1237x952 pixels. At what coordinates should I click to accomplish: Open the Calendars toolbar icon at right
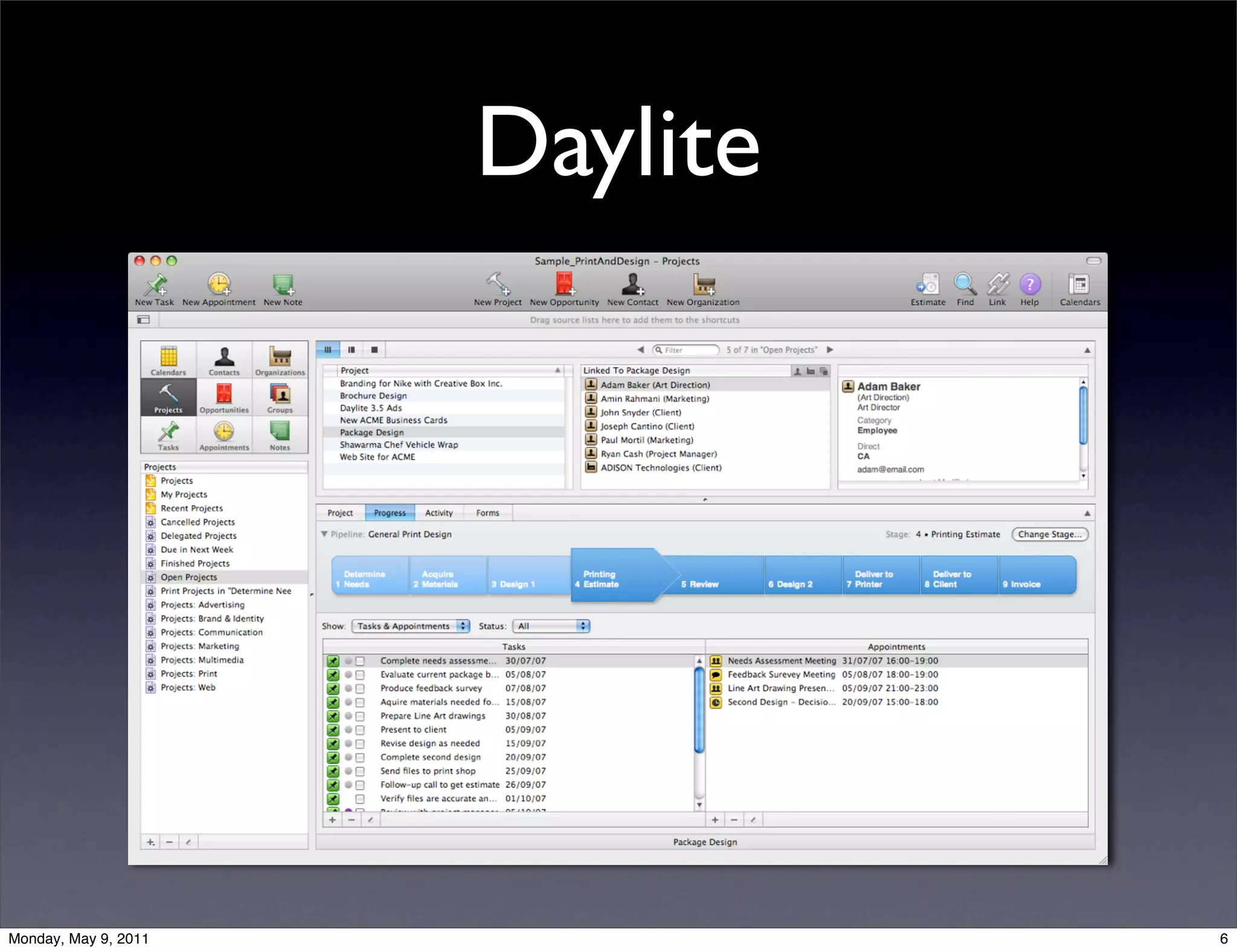[x=1079, y=289]
